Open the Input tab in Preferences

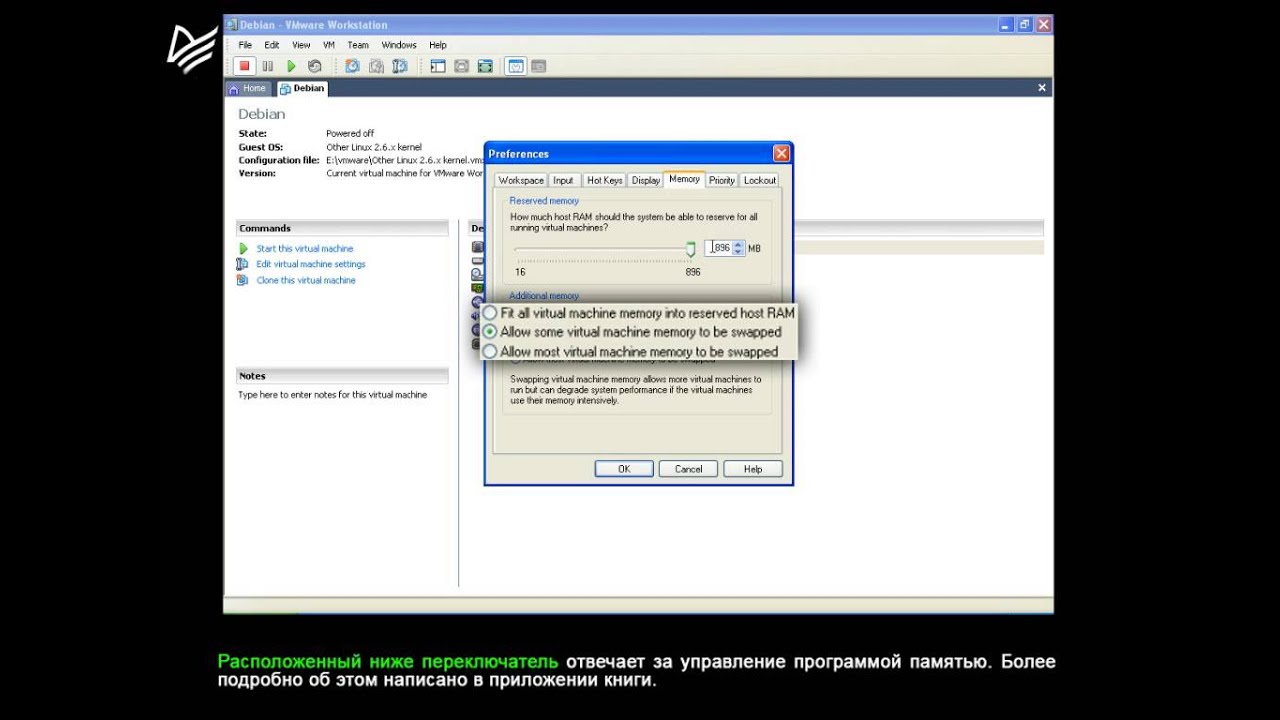(564, 180)
